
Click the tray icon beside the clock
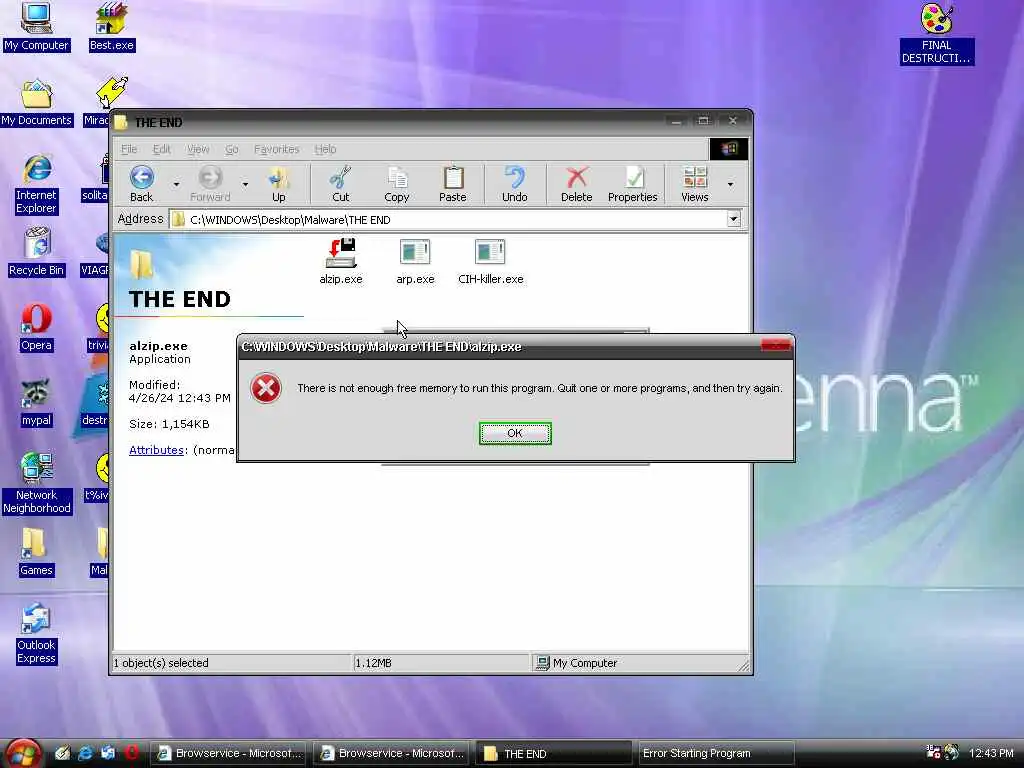tap(952, 752)
